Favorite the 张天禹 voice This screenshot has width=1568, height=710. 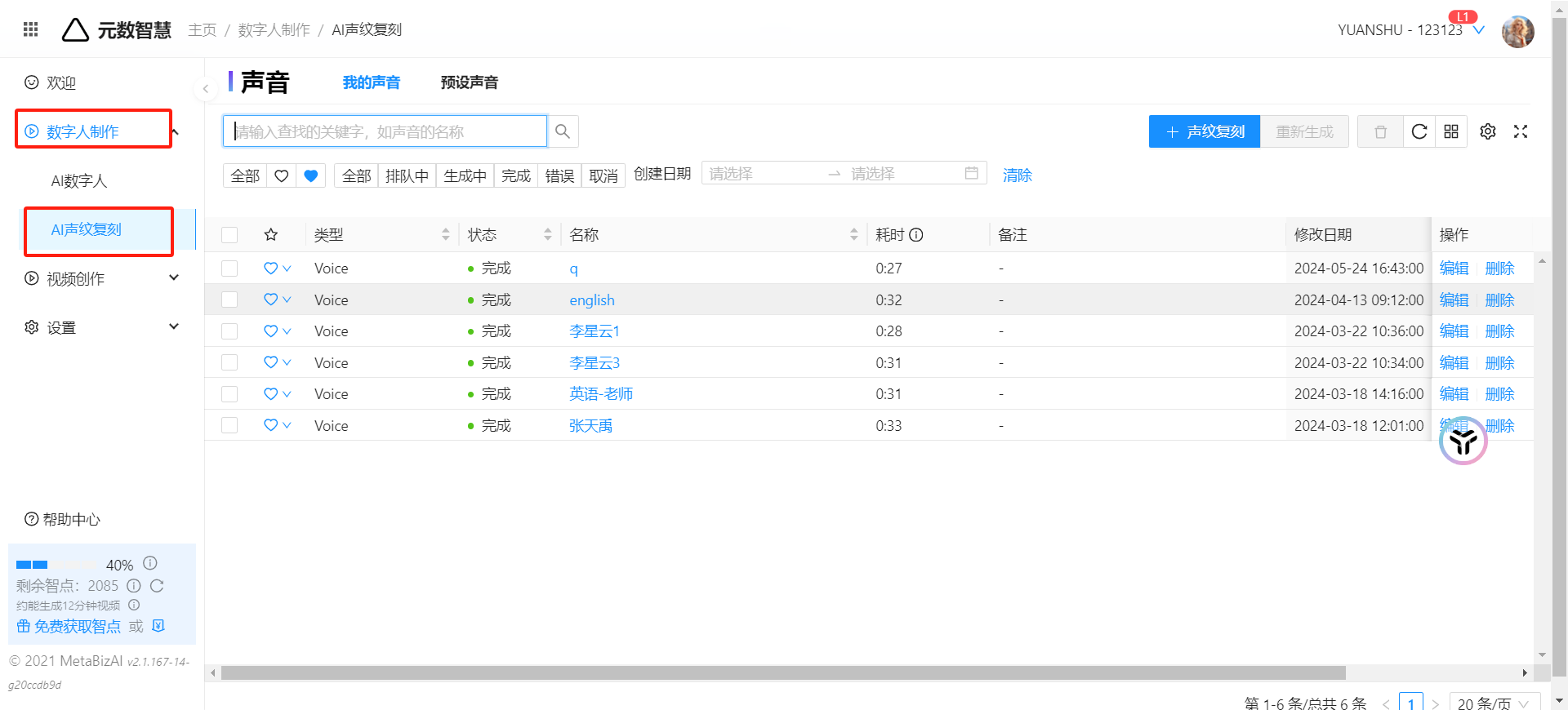pos(270,425)
